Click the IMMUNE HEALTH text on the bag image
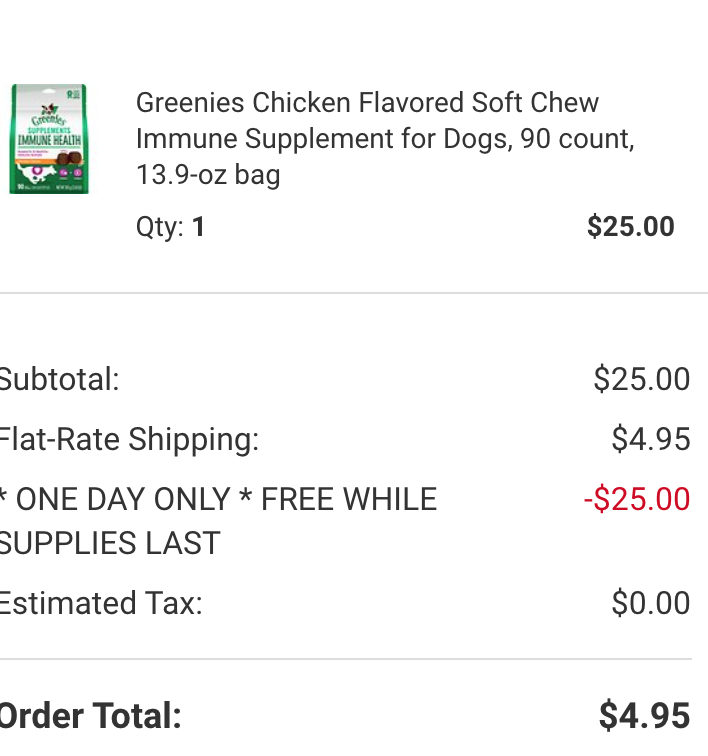This screenshot has width=708, height=756. pos(49,140)
